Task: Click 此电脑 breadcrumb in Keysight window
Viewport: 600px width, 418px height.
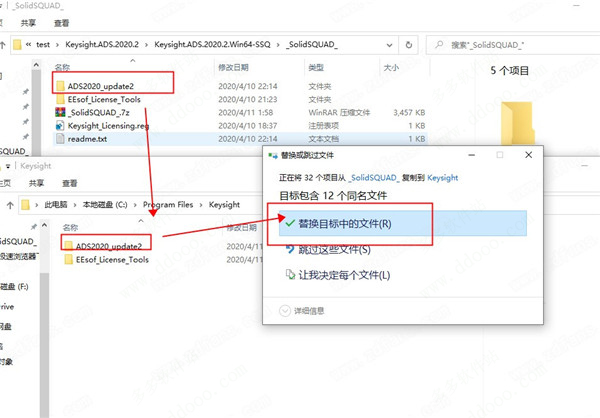Action: (x=56, y=205)
